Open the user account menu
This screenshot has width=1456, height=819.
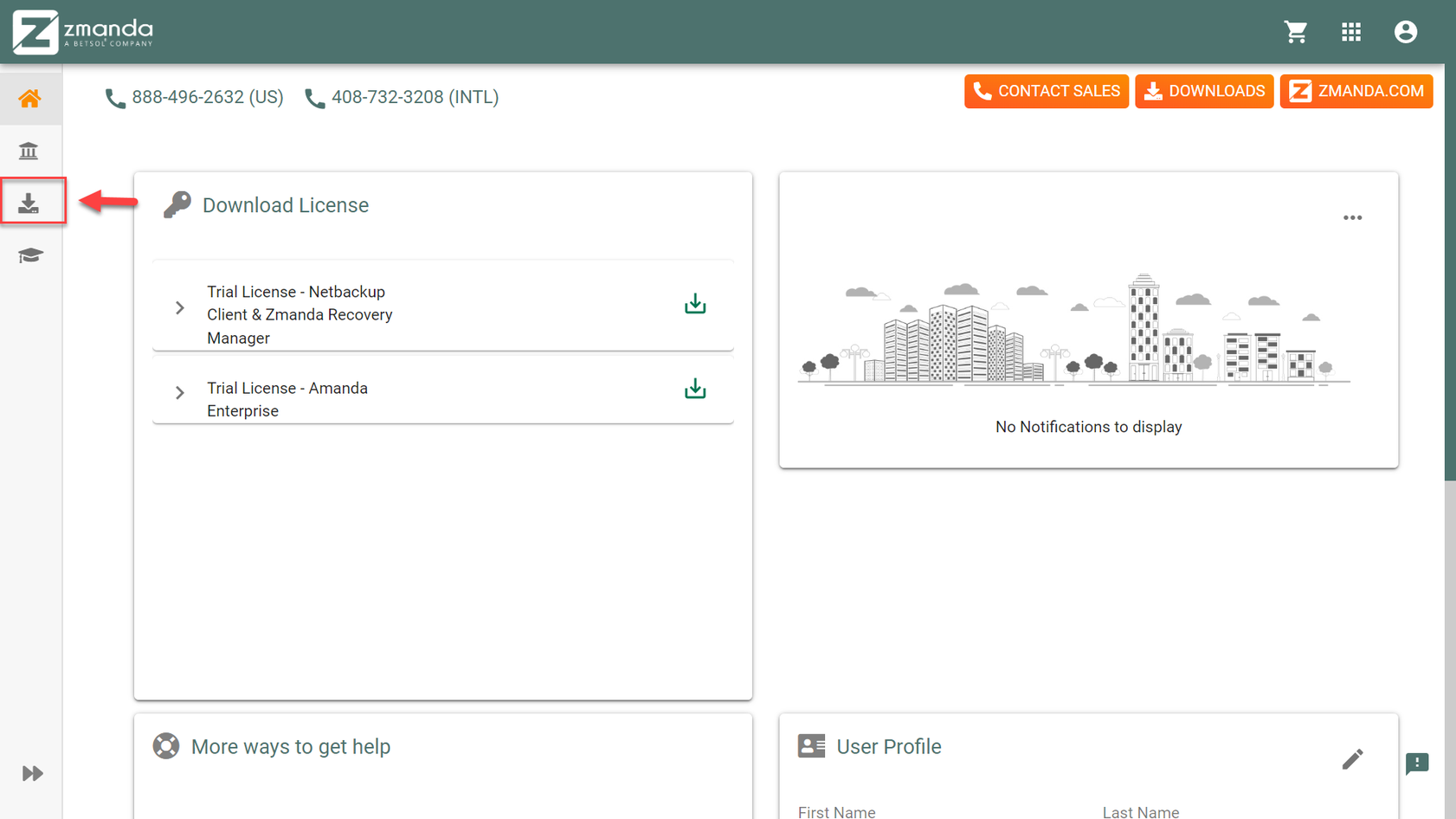(x=1406, y=32)
